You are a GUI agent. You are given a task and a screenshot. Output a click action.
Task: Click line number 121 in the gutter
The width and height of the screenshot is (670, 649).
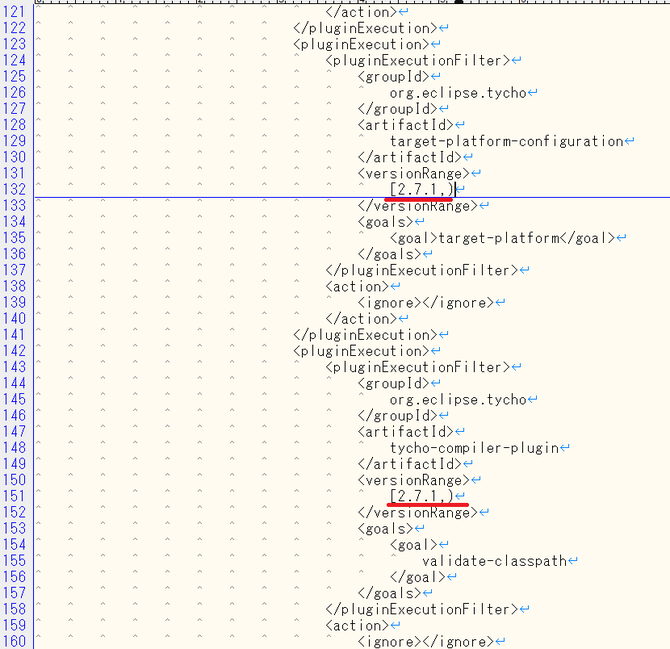click(14, 12)
